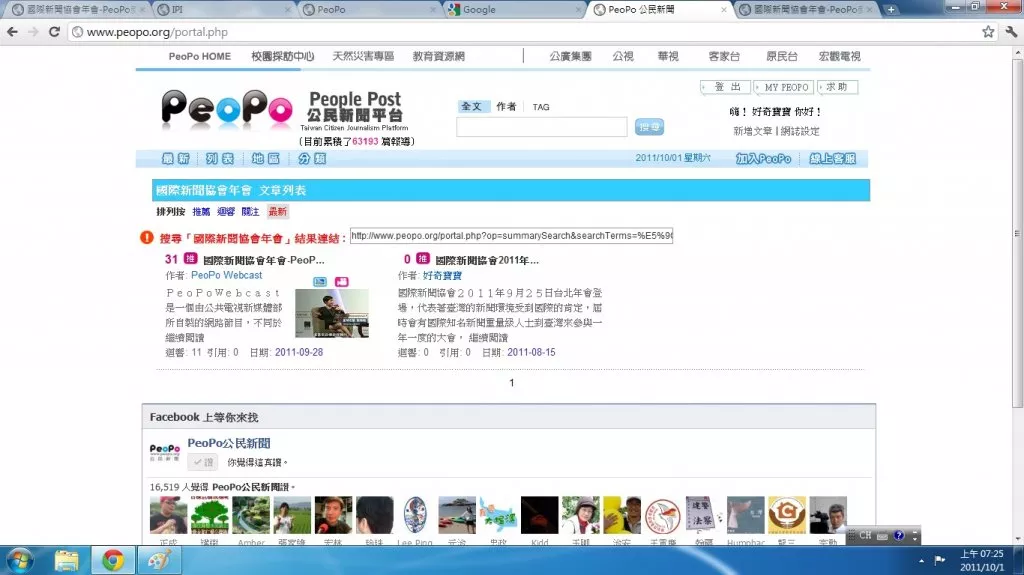Open 客家台 navigation link
Image resolution: width=1024 pixels, height=575 pixels.
point(724,56)
